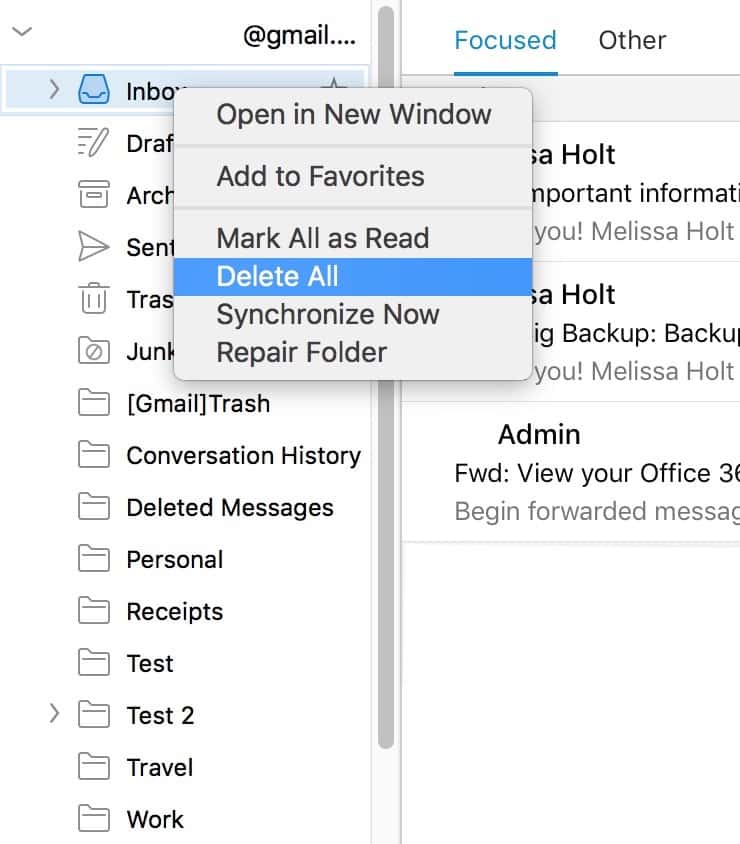
Task: Expand the Inbox folder chevron
Action: click(54, 91)
